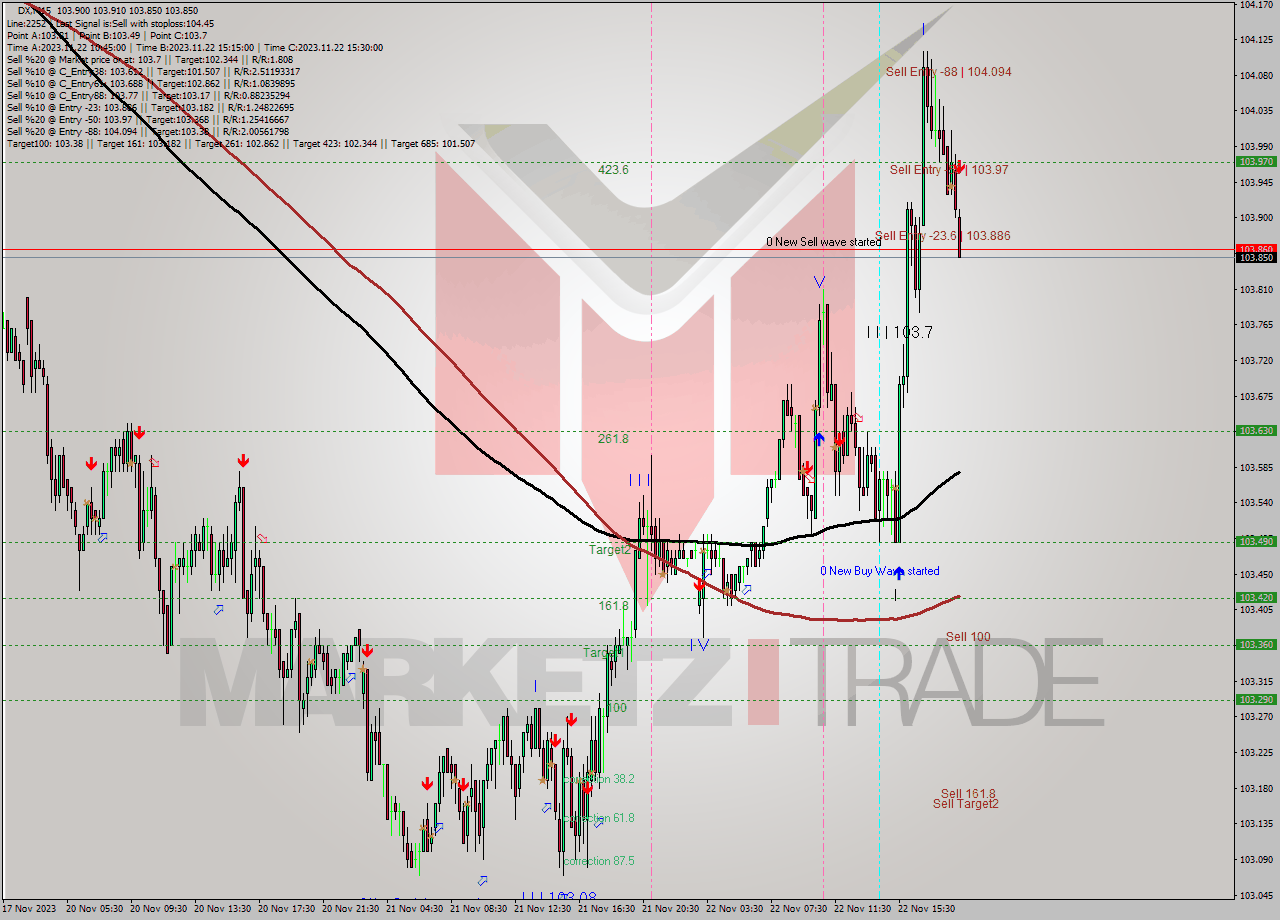Click the 'correction 61.8' label
This screenshot has width=1280, height=920.
pyautogui.click(x=598, y=818)
